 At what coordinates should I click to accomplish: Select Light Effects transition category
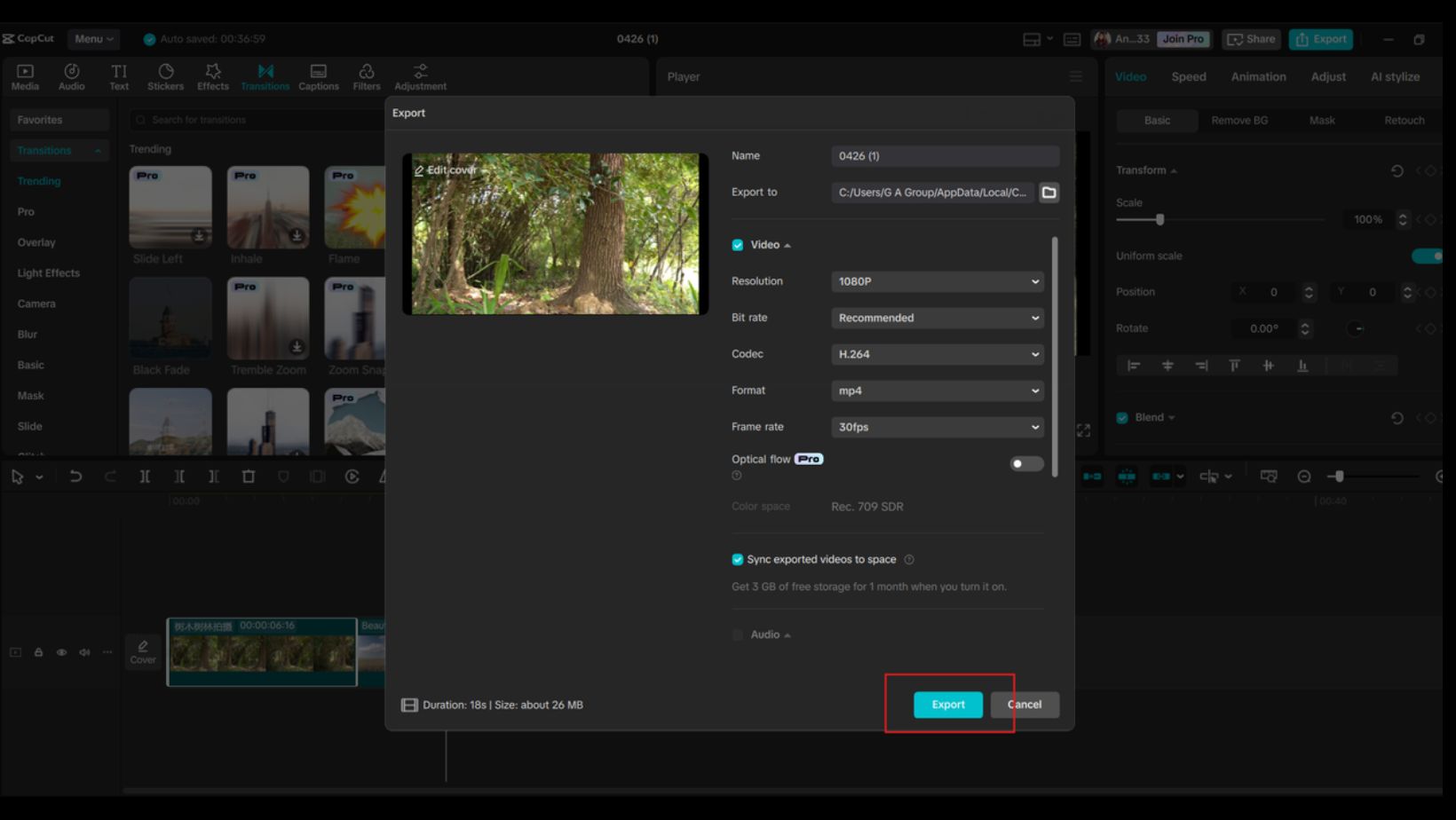click(49, 273)
